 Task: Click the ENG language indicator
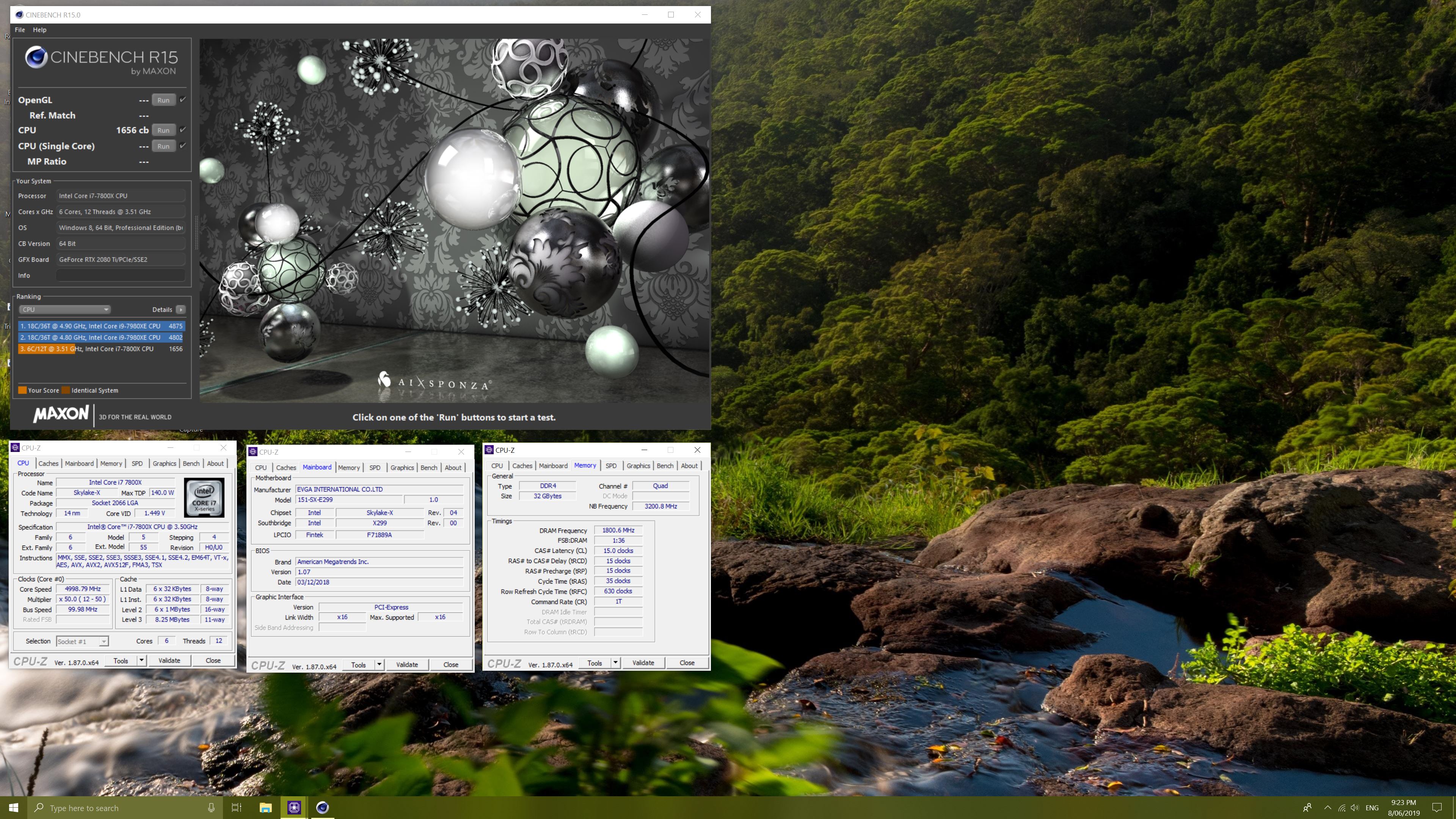click(x=1372, y=808)
